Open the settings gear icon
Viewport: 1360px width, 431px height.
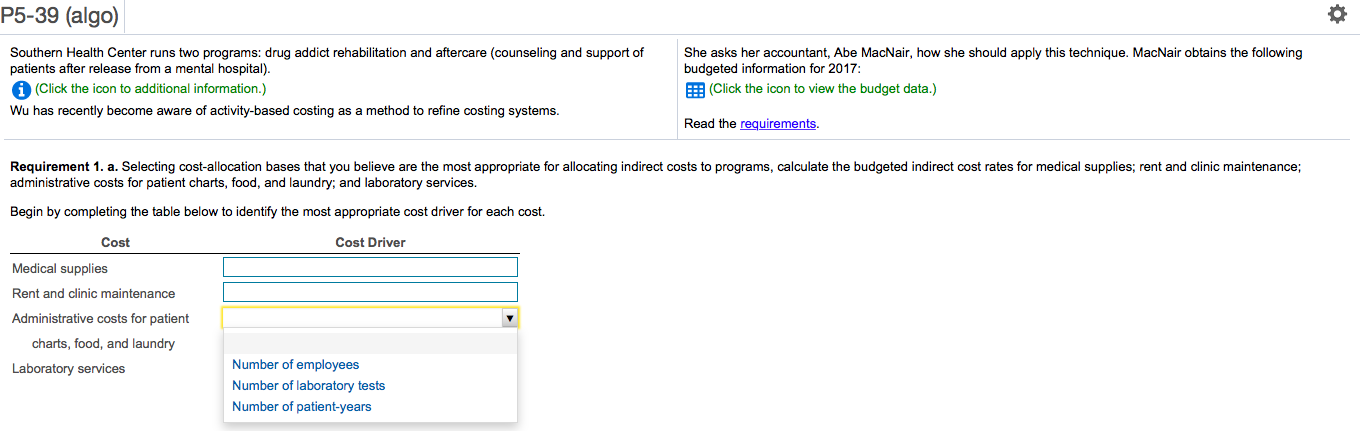(x=1336, y=15)
